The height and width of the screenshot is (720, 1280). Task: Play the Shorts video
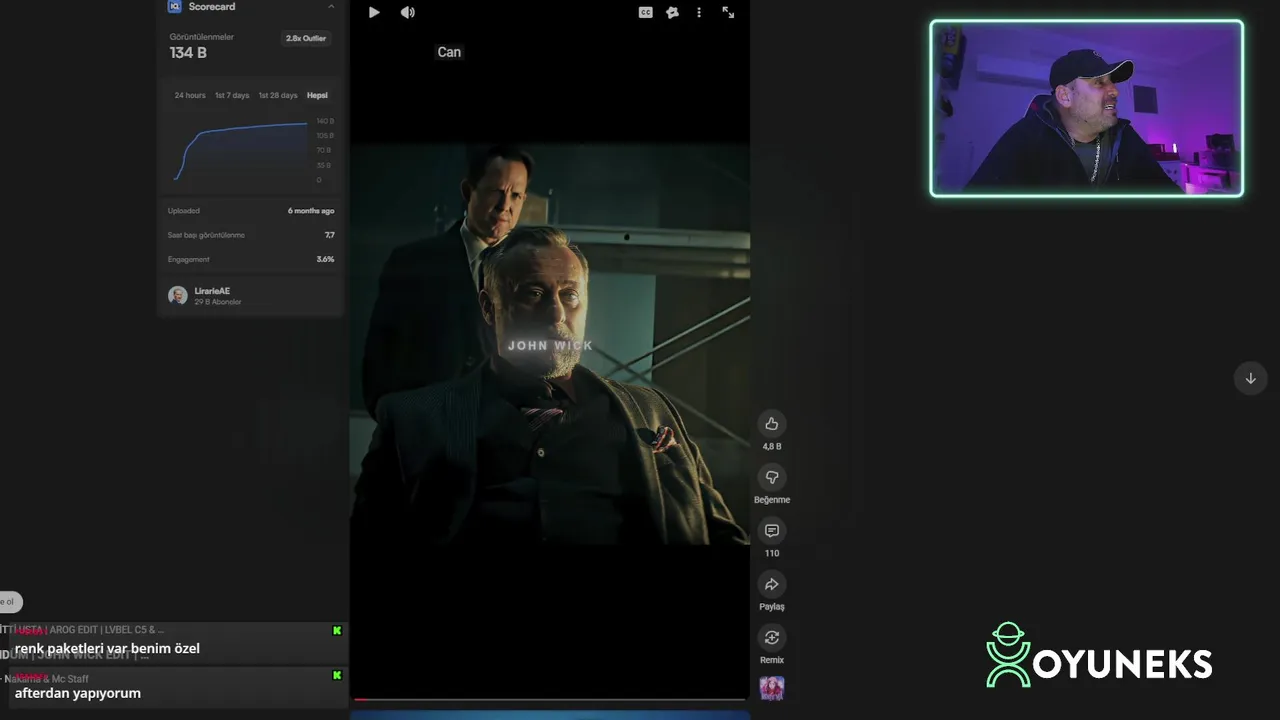coord(374,12)
